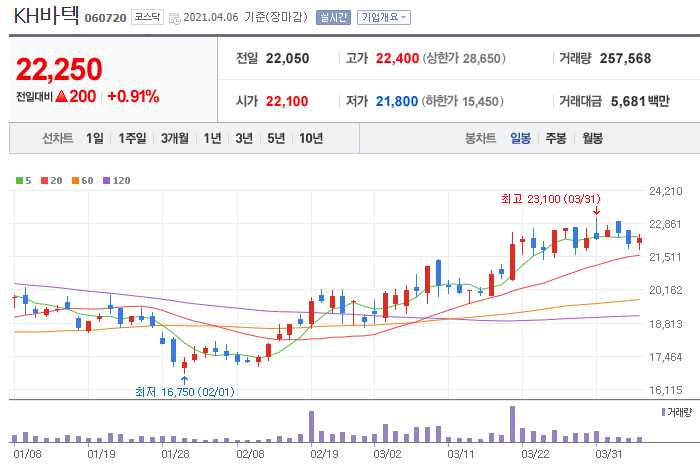Click the 거래대금 value 5,681 백만
Image resolution: width=700 pixels, height=467 pixels.
pos(640,101)
